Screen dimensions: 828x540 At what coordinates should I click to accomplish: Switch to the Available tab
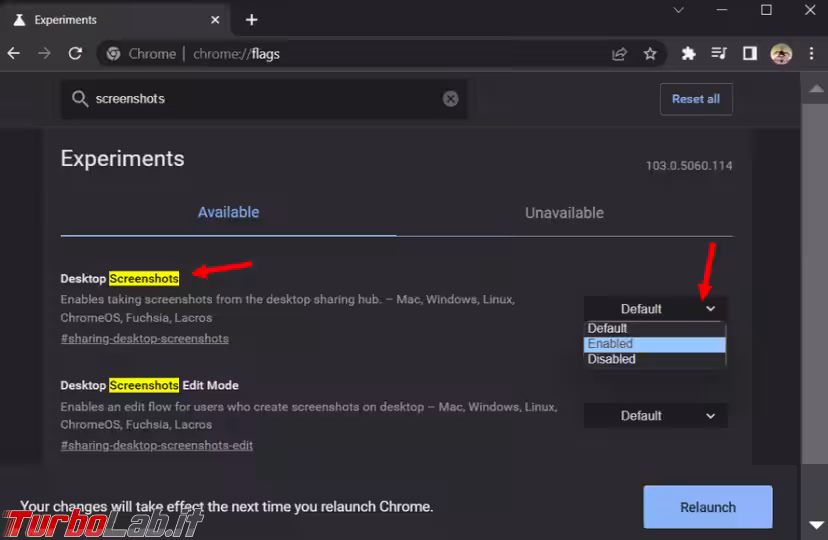[228, 212]
